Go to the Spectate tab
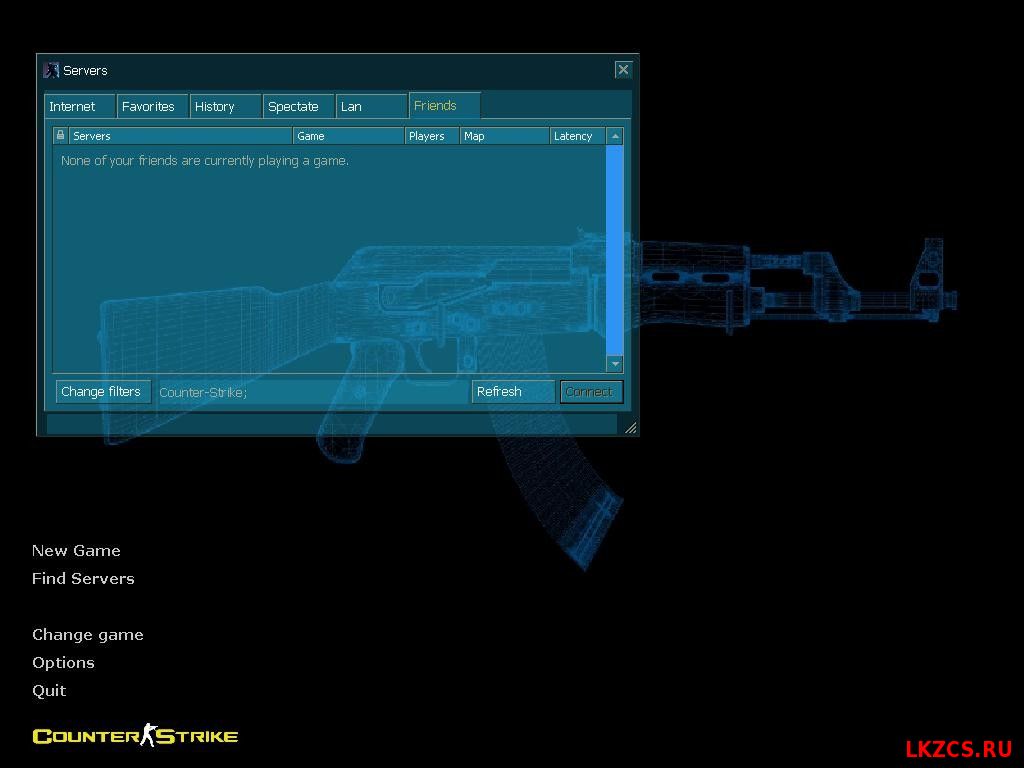The width and height of the screenshot is (1024, 768). click(x=299, y=106)
